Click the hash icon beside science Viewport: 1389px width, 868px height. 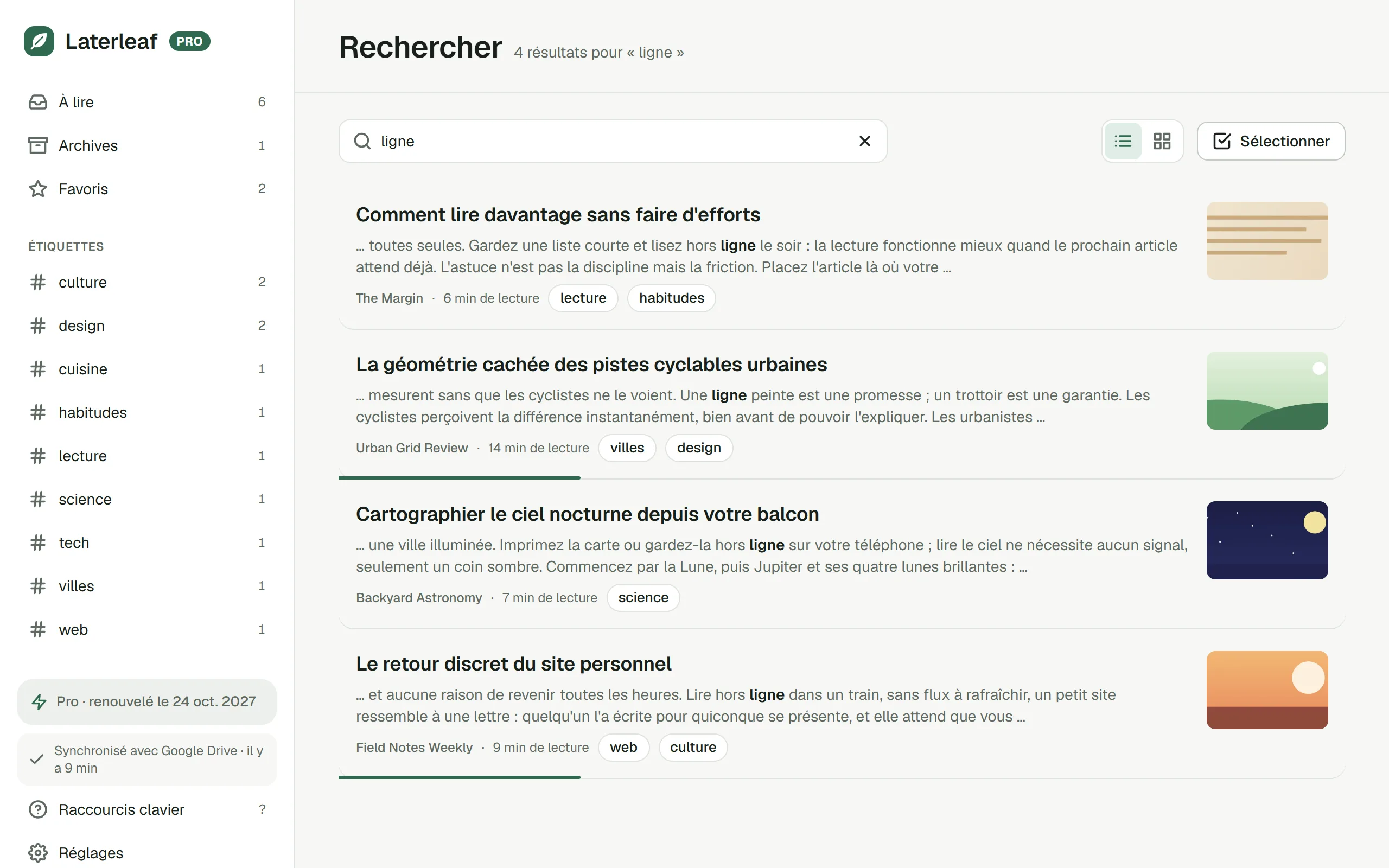[38, 500]
